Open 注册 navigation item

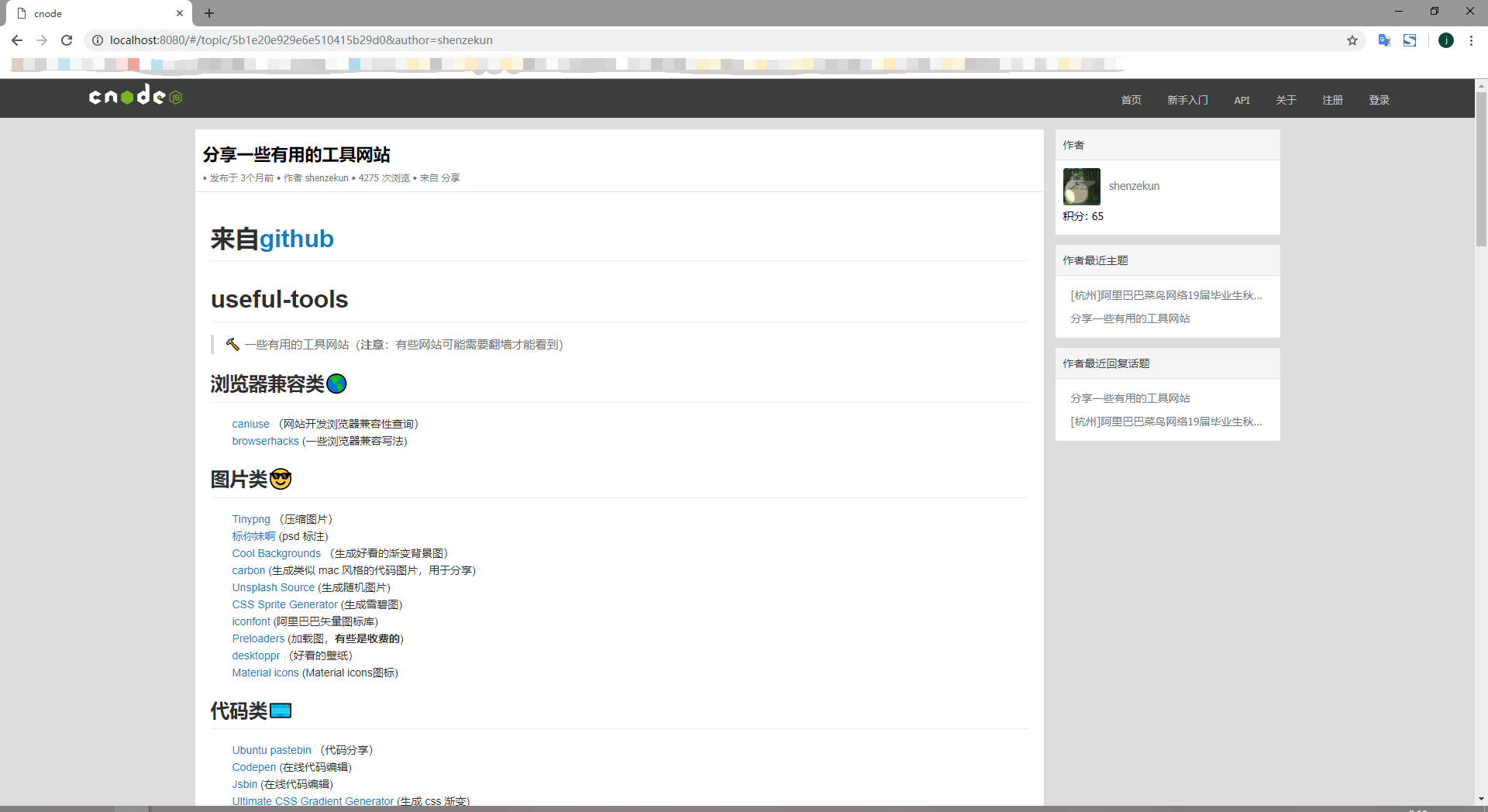[x=1332, y=100]
